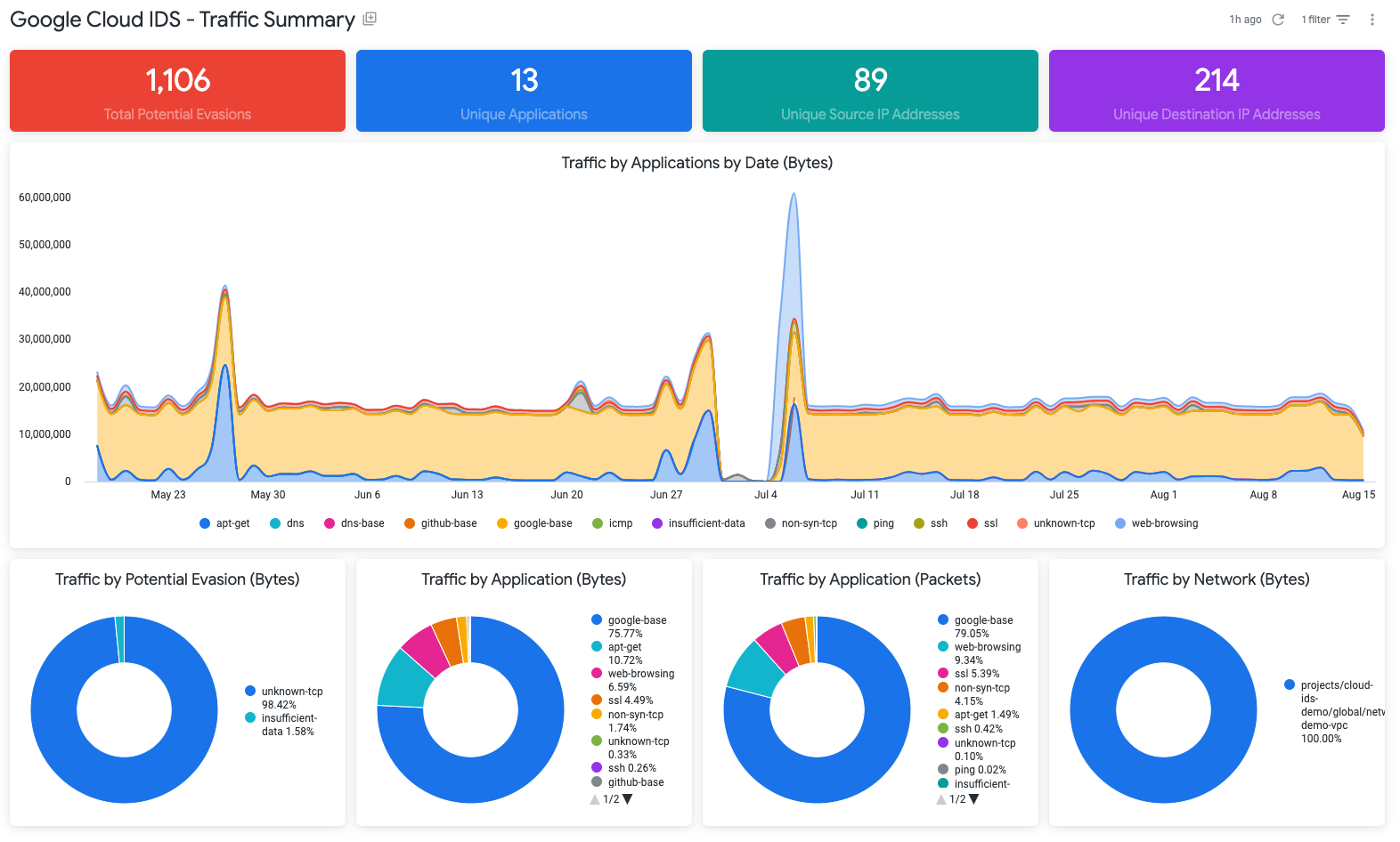The image size is (1400, 842).
Task: Open the three-dot dashboard actions menu
Action: [1372, 20]
